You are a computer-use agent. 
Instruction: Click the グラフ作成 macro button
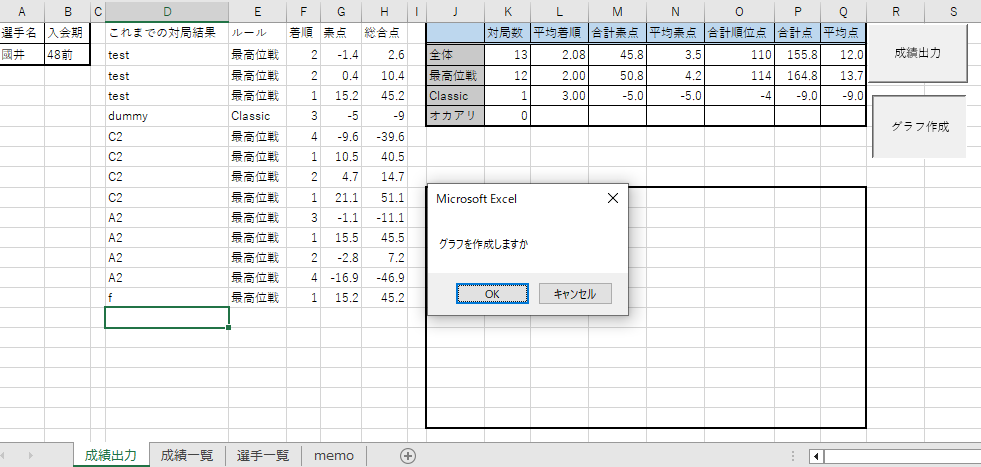920,126
